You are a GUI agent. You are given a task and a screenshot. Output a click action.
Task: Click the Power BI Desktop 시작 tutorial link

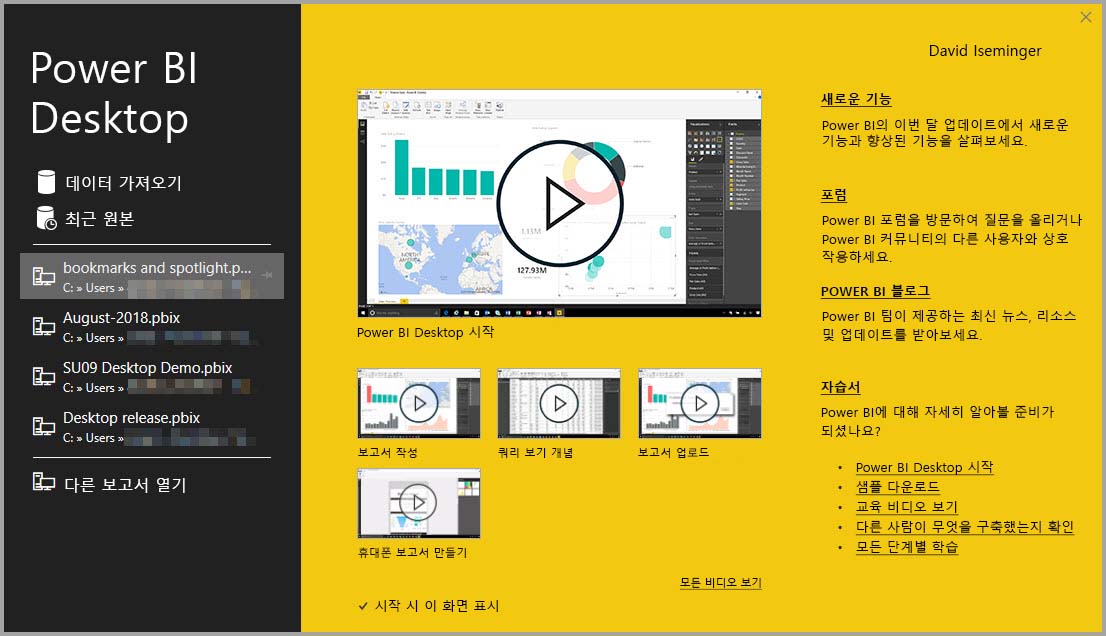click(x=925, y=467)
